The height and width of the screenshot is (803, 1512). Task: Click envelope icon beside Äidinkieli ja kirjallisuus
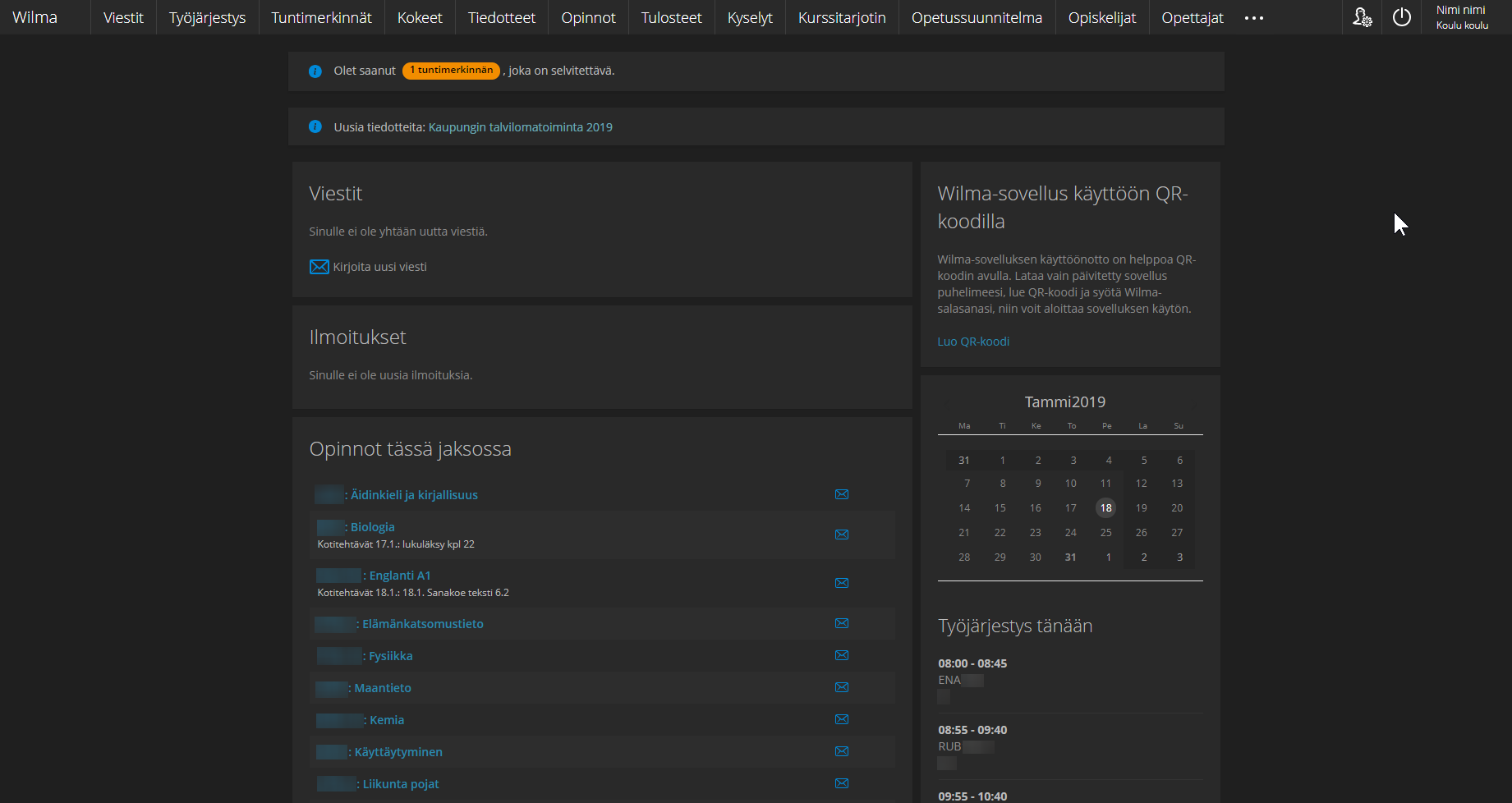842,494
